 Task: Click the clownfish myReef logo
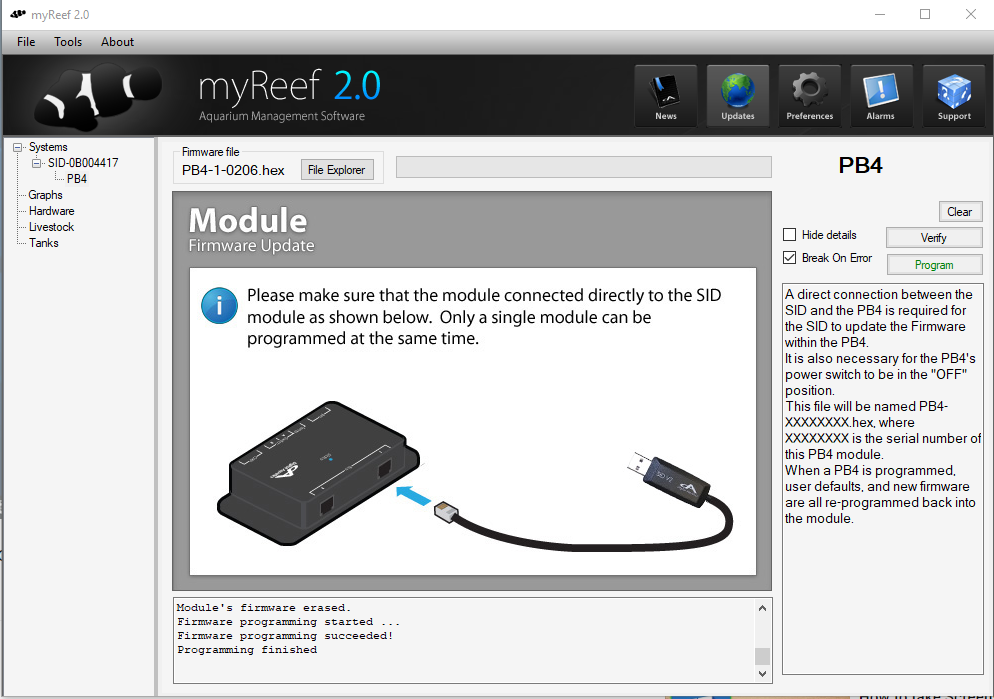pyautogui.click(x=97, y=96)
